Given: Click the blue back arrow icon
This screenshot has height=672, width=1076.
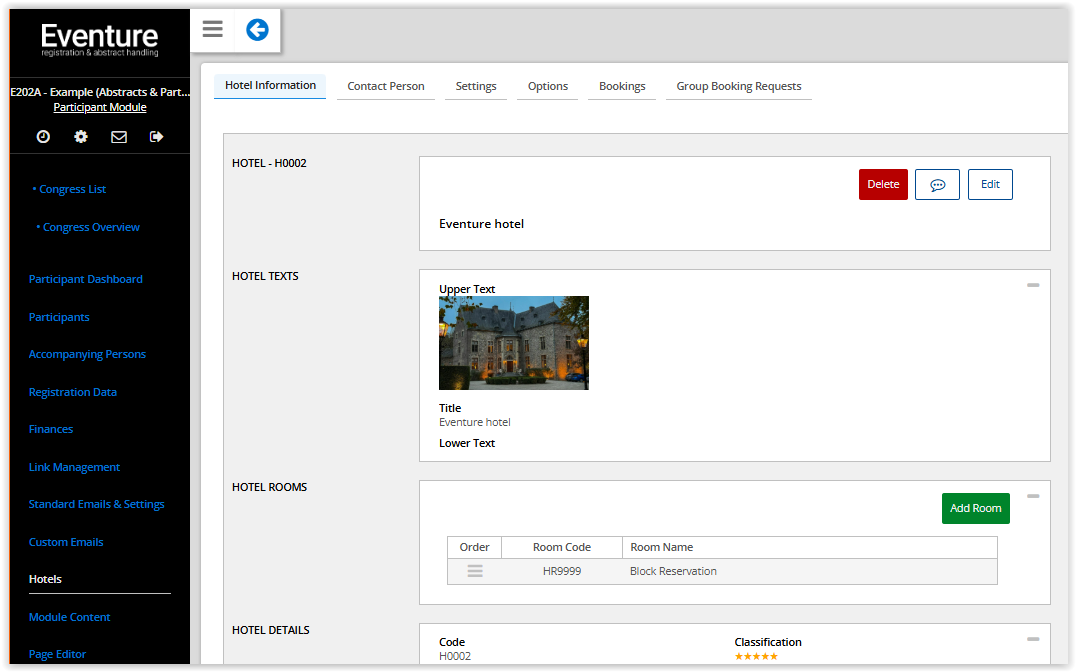Looking at the screenshot, I should point(257,30).
